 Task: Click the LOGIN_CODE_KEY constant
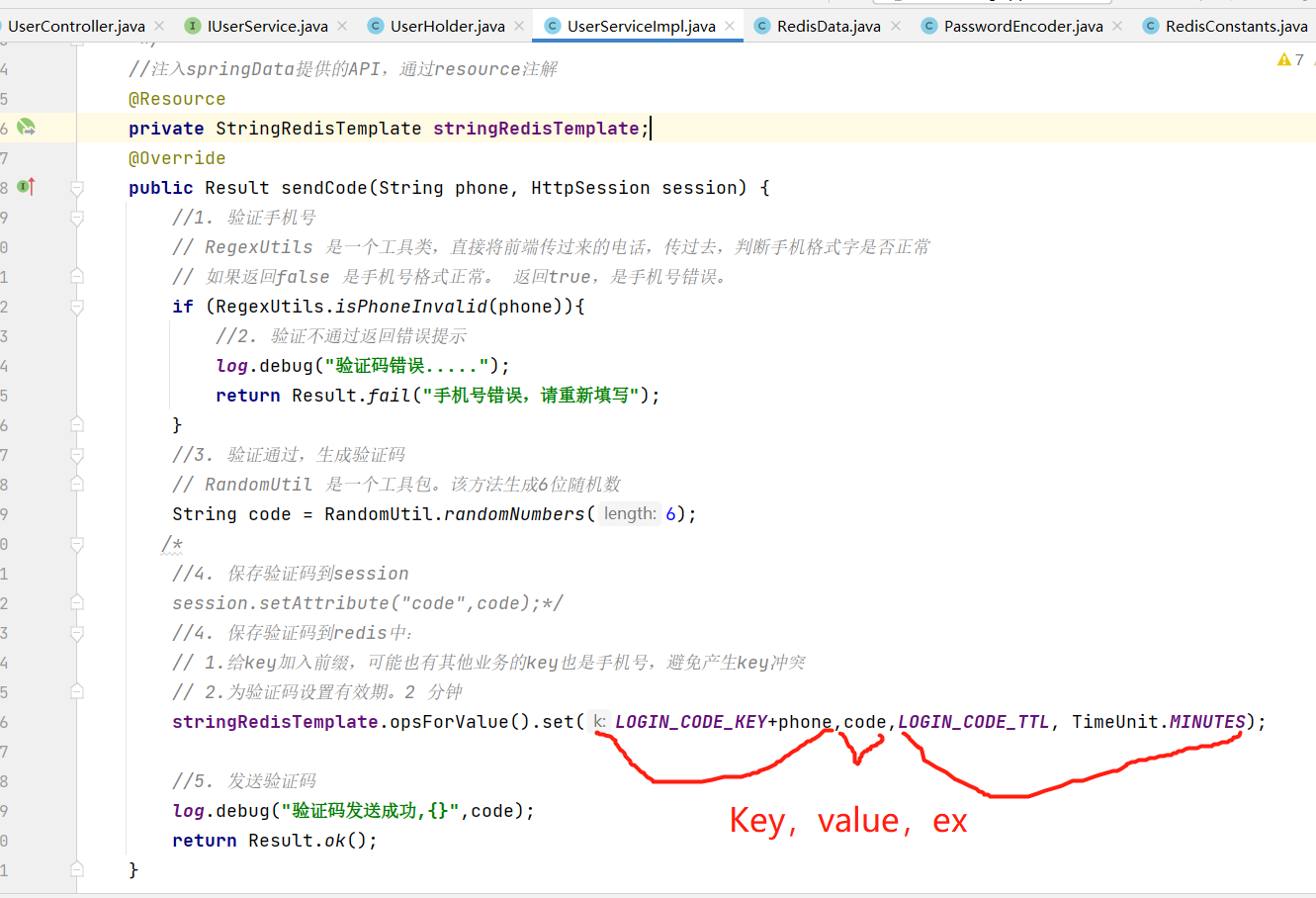pos(691,722)
